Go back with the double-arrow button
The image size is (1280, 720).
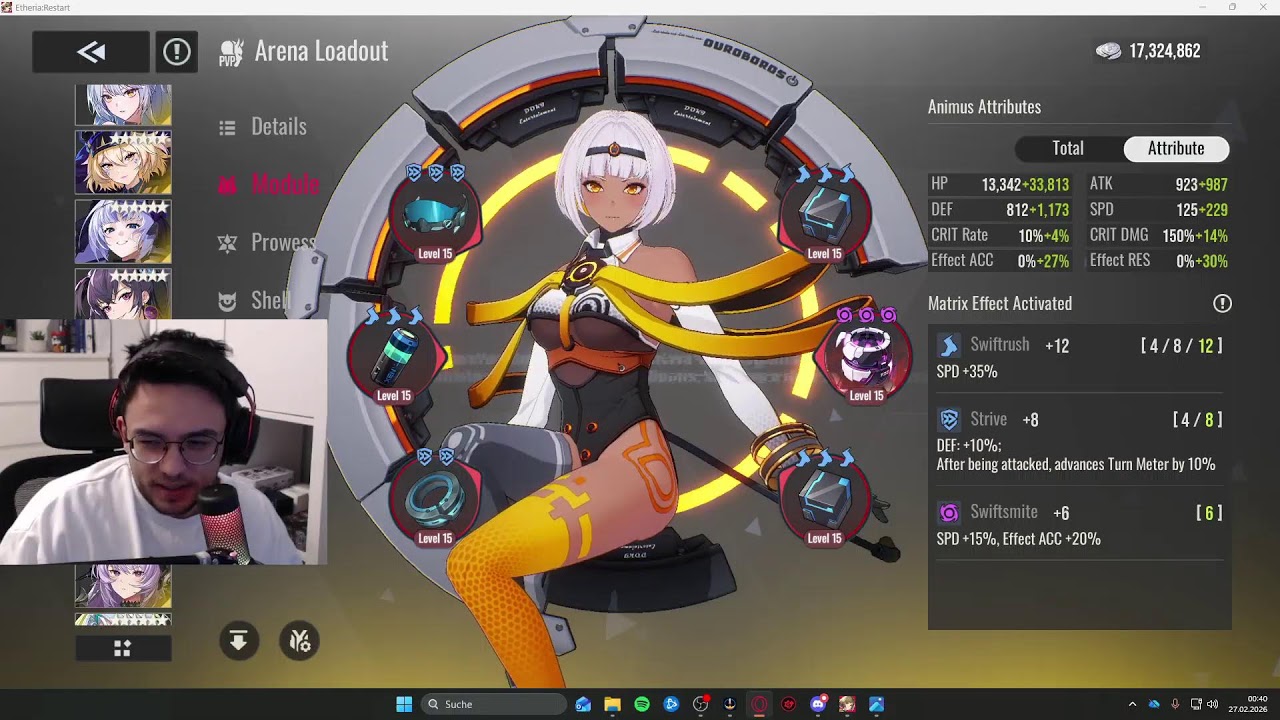pos(91,52)
